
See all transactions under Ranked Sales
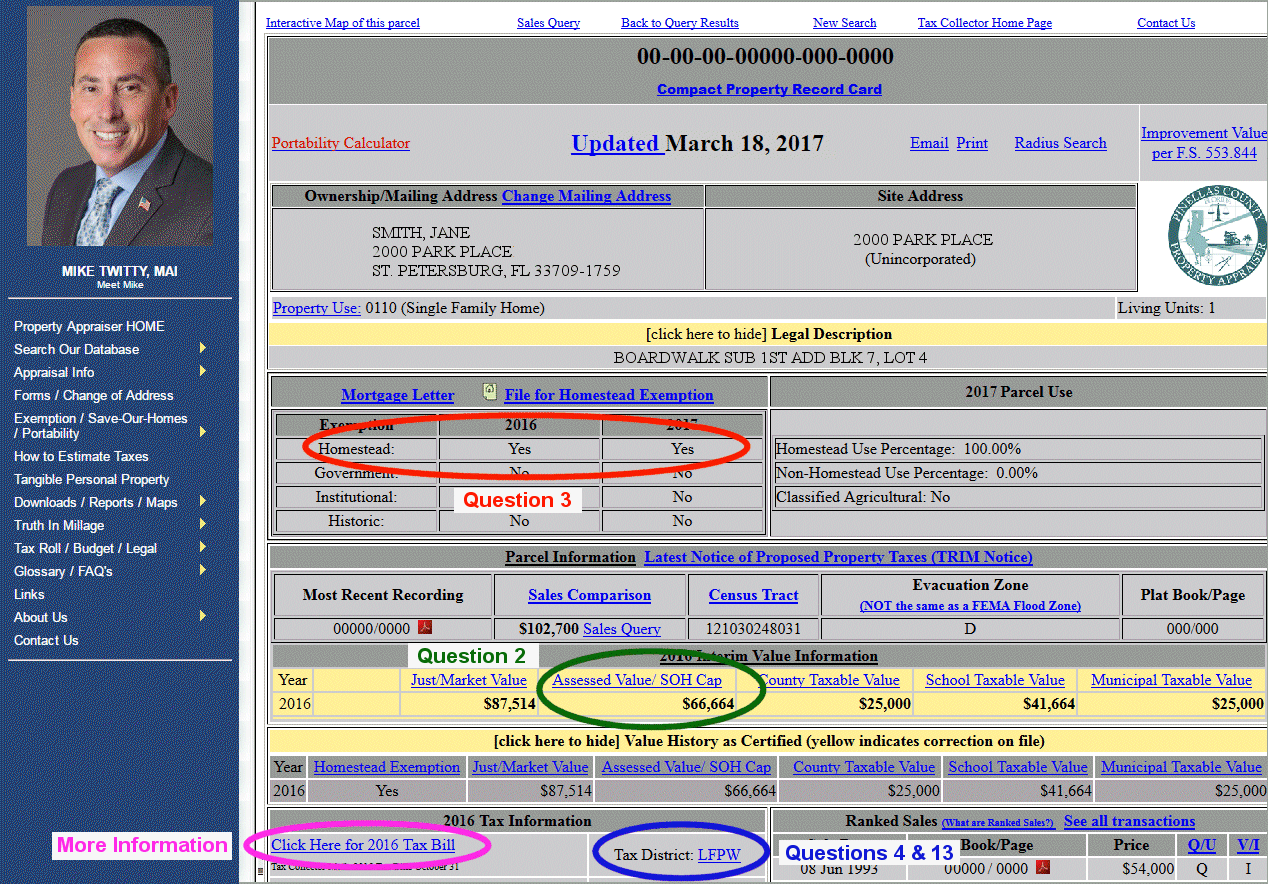[1130, 821]
